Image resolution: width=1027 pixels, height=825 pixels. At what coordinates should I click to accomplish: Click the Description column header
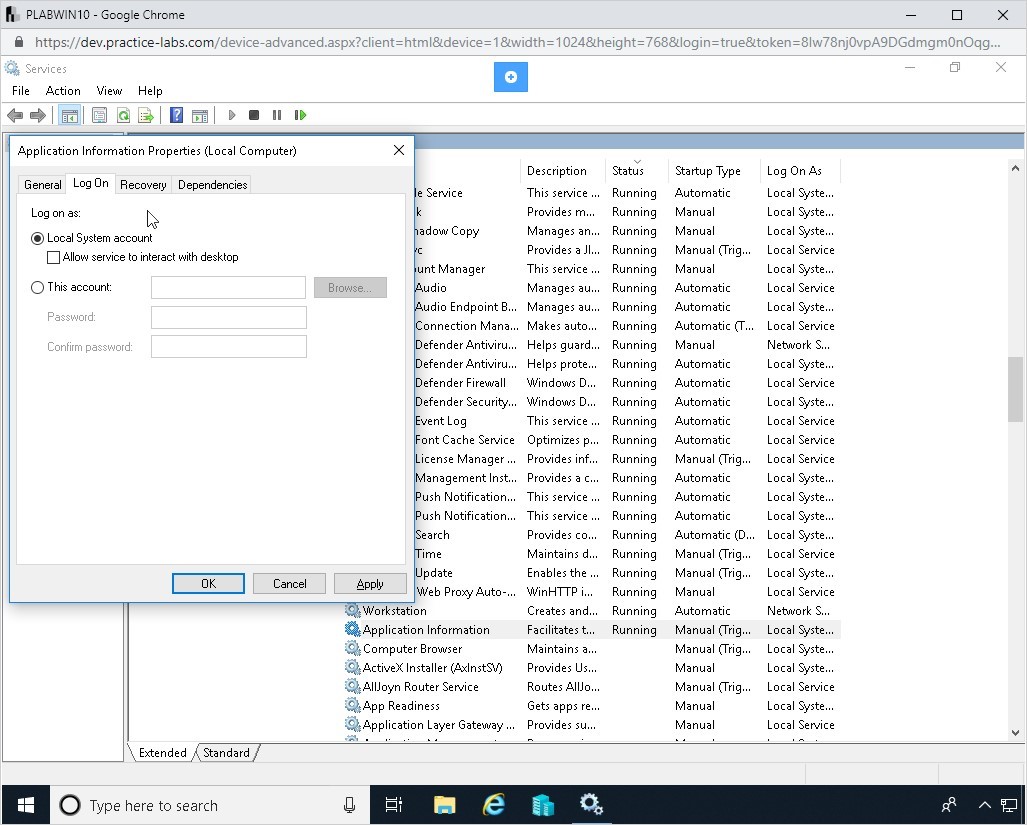coord(563,170)
